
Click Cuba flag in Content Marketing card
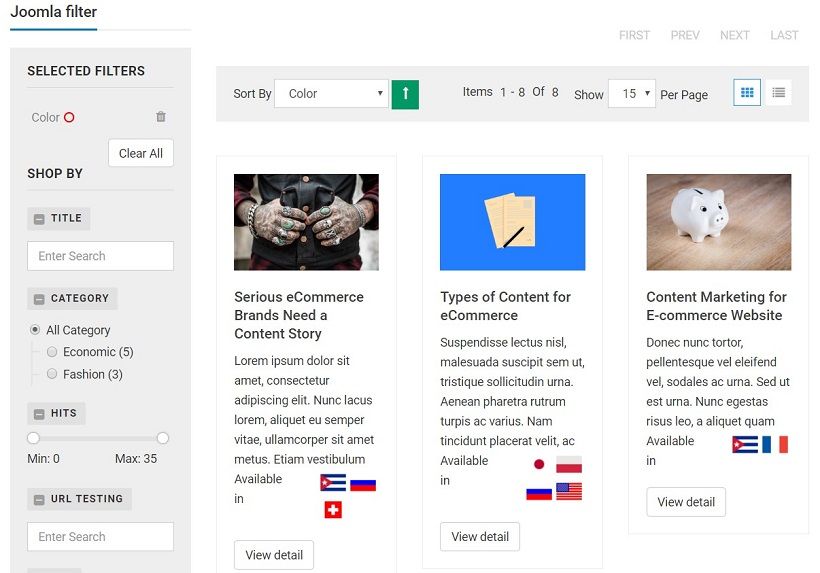[x=745, y=444]
